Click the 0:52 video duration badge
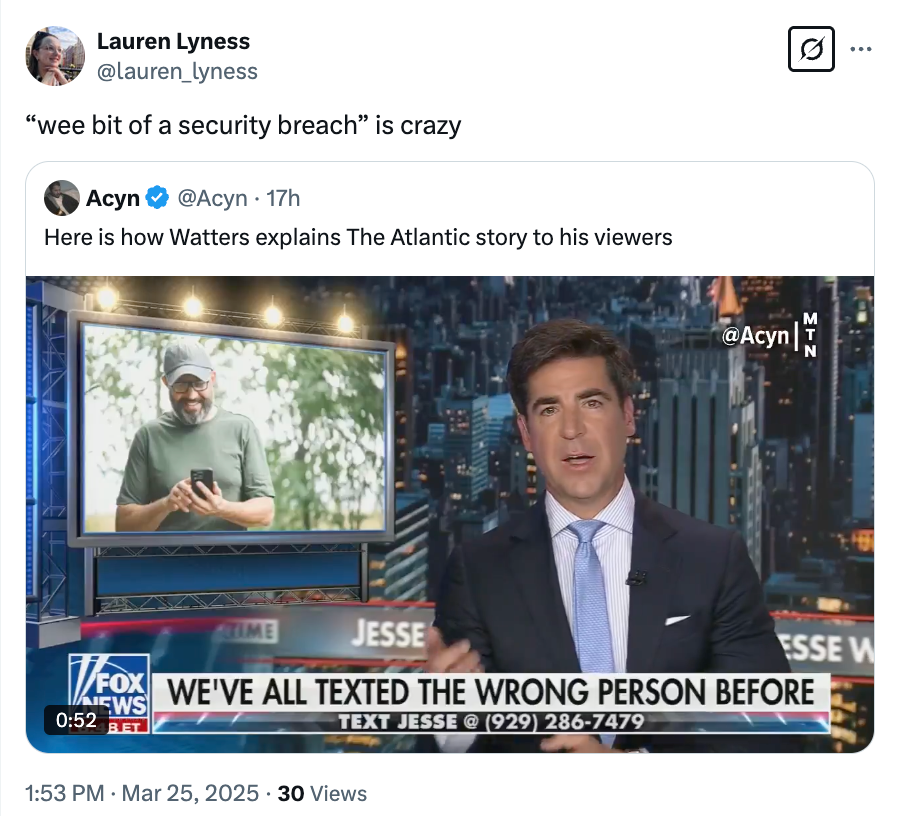898x816 pixels. click(x=76, y=719)
